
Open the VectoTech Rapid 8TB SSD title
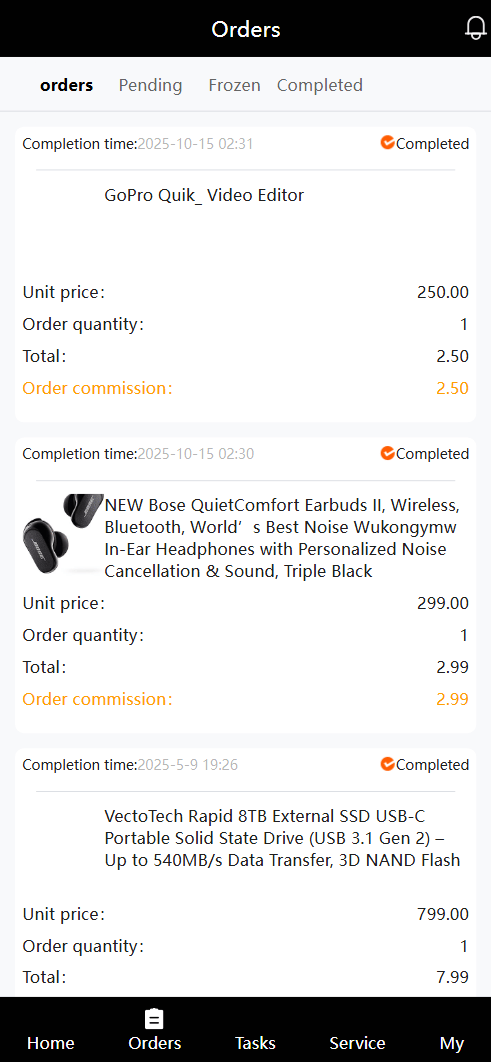click(282, 838)
